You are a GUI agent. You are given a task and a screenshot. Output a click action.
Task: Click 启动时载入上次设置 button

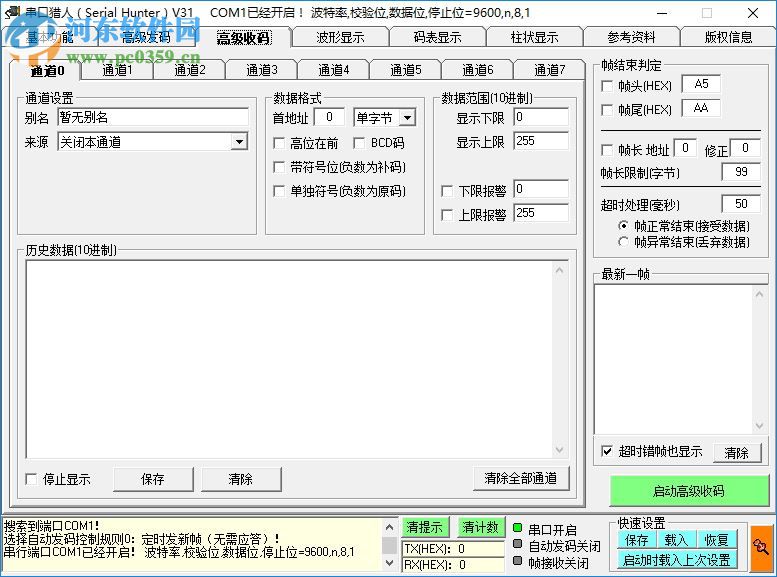[677, 560]
